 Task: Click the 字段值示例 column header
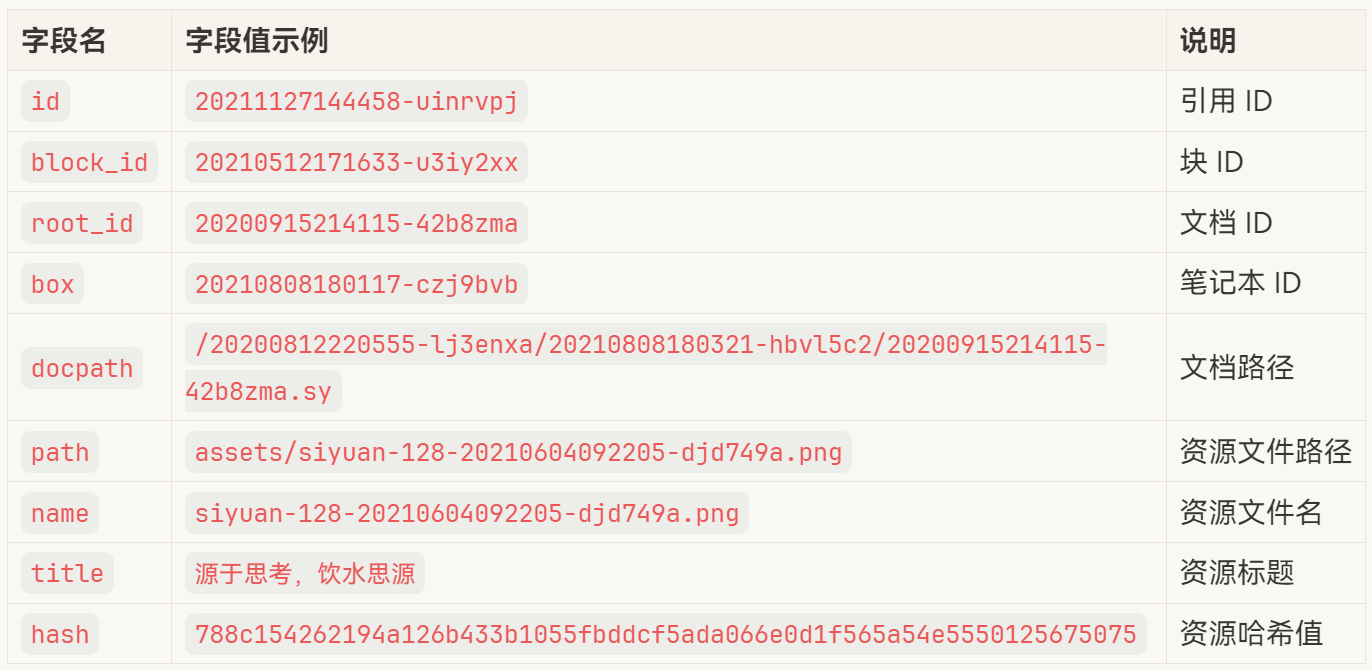click(x=257, y=41)
